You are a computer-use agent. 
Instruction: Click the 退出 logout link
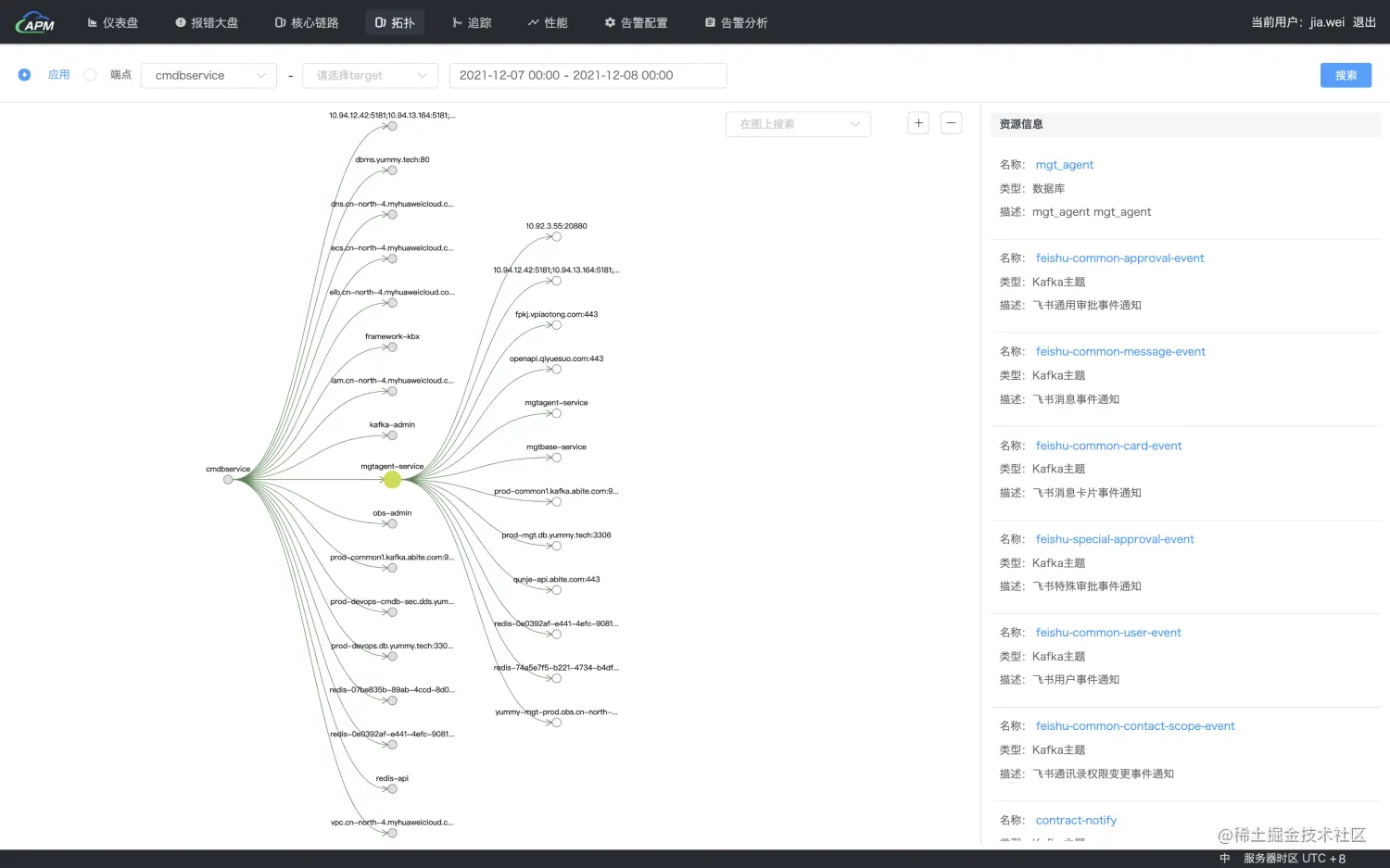pos(1364,22)
